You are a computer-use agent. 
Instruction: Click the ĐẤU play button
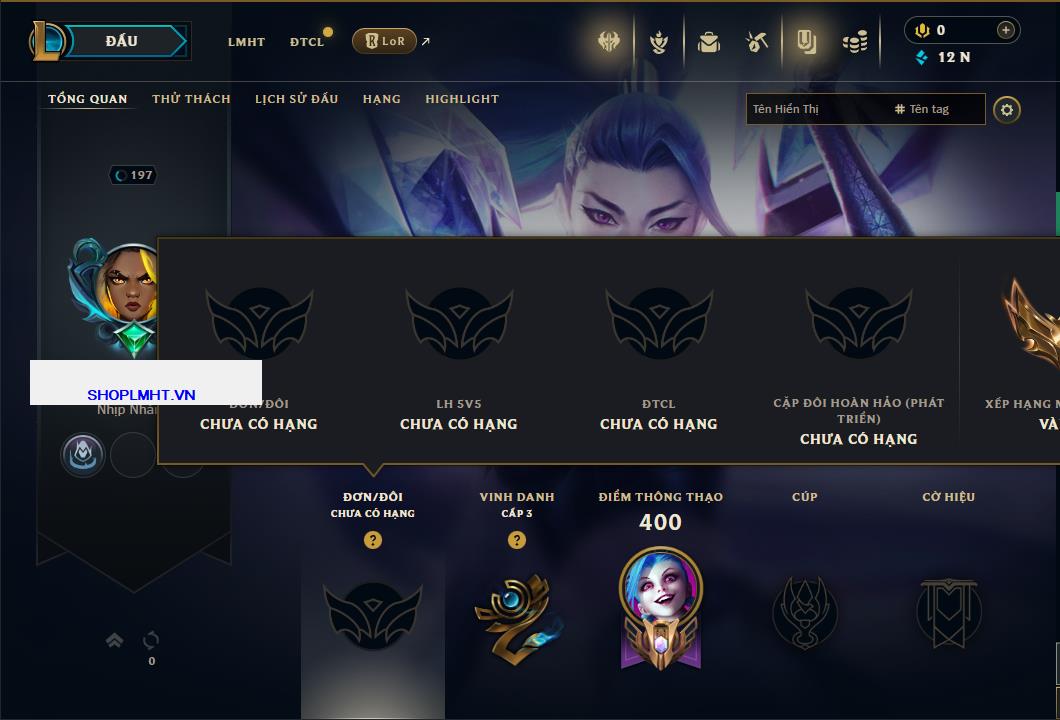coord(122,41)
